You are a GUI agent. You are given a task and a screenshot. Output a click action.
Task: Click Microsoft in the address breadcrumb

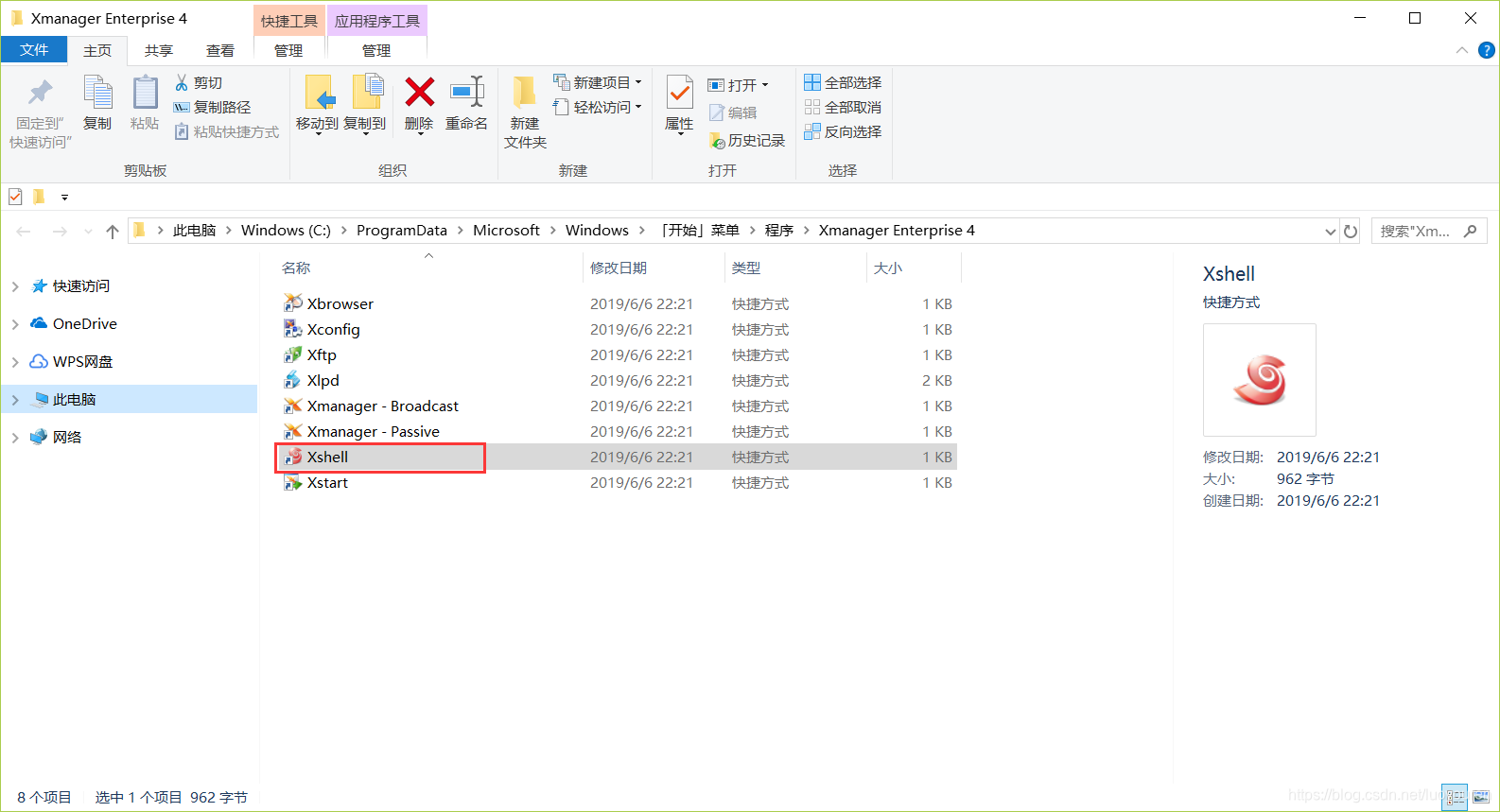(x=506, y=231)
